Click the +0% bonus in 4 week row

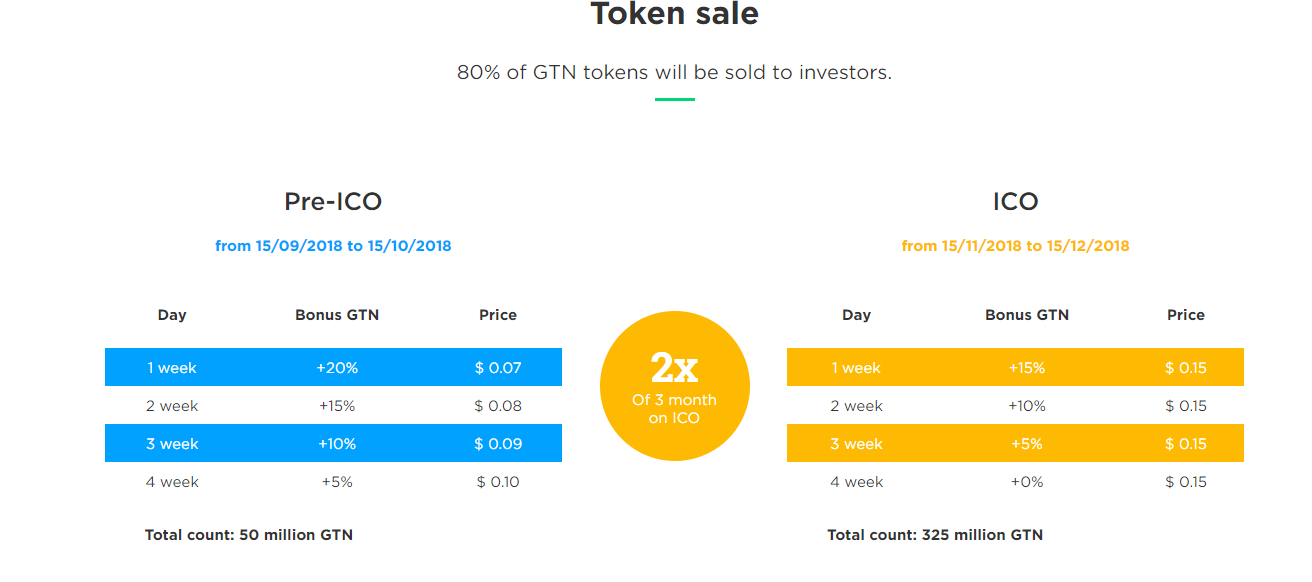tap(1027, 482)
